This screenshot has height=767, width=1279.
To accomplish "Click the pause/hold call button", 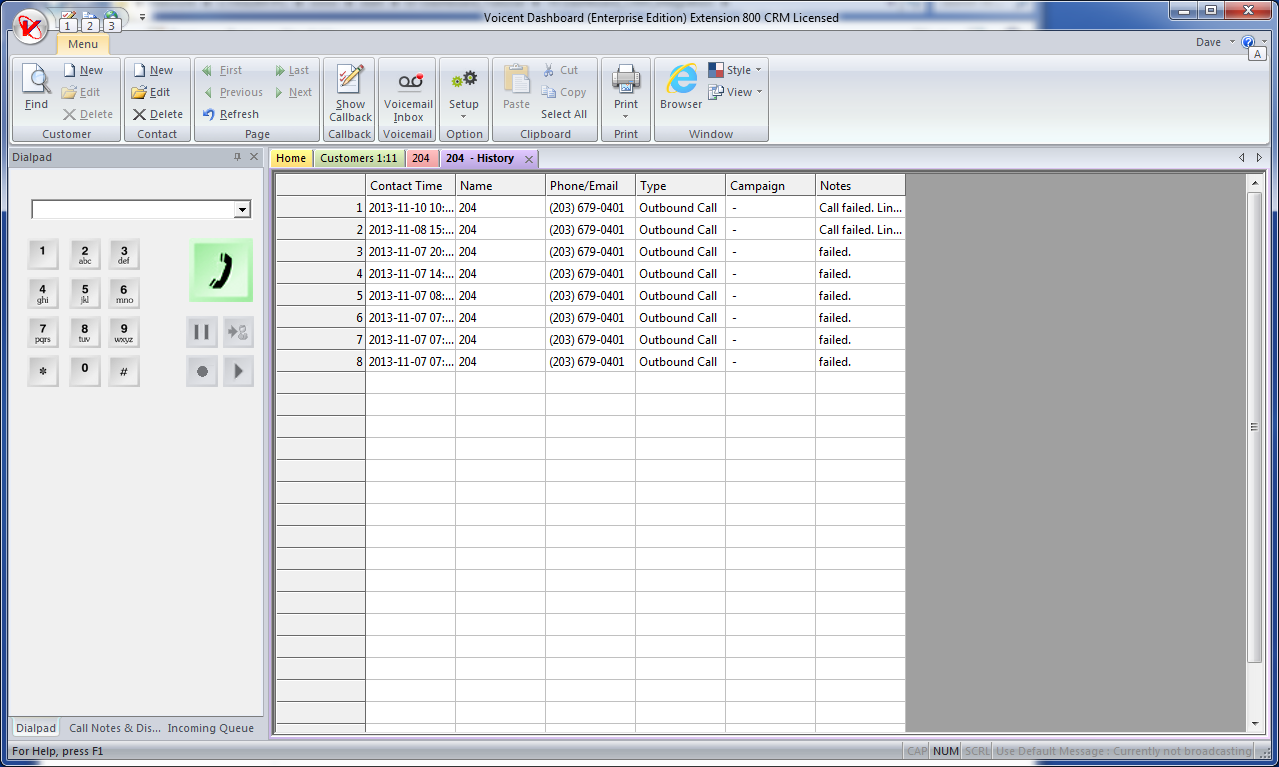I will pos(201,332).
